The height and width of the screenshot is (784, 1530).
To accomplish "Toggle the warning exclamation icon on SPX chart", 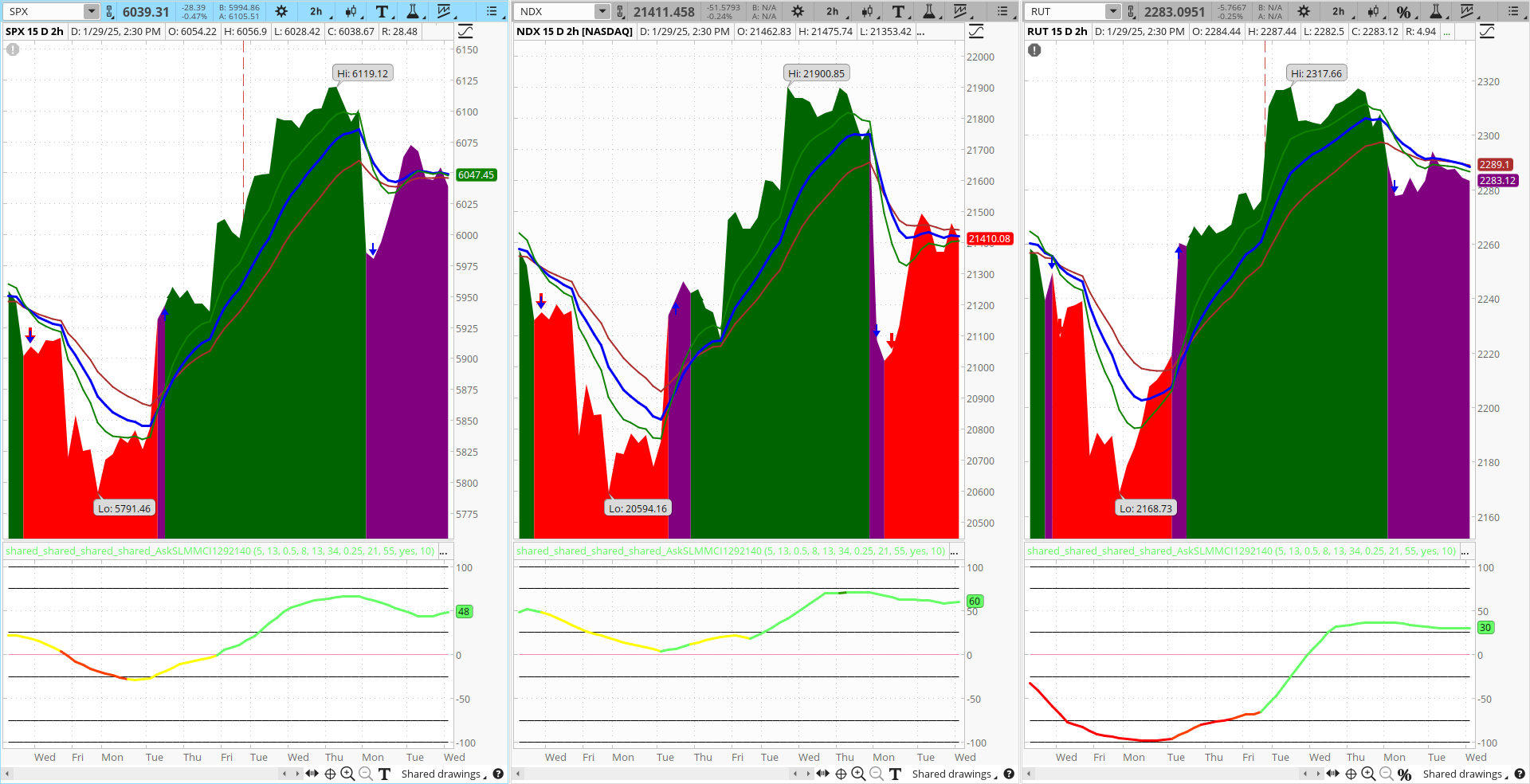I will (12, 49).
